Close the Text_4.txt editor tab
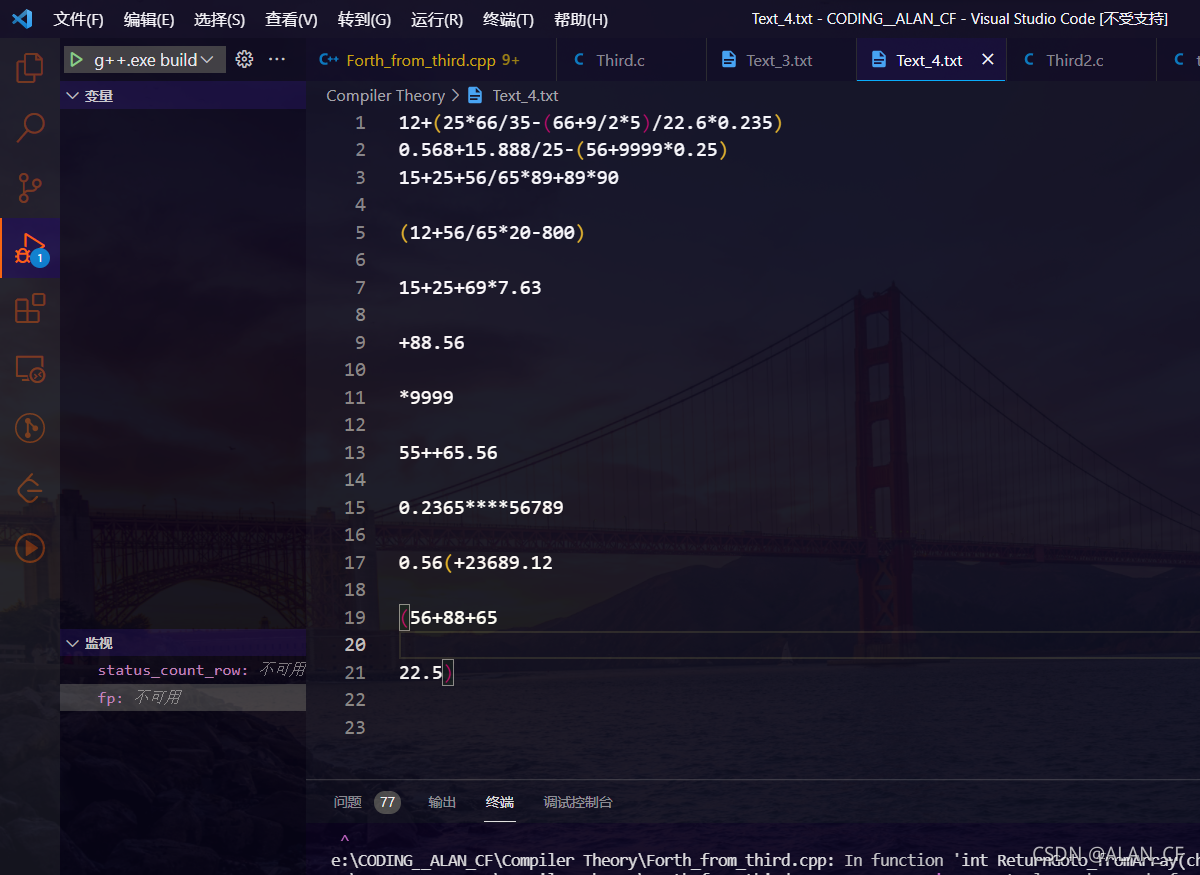This screenshot has width=1200, height=875. (988, 60)
